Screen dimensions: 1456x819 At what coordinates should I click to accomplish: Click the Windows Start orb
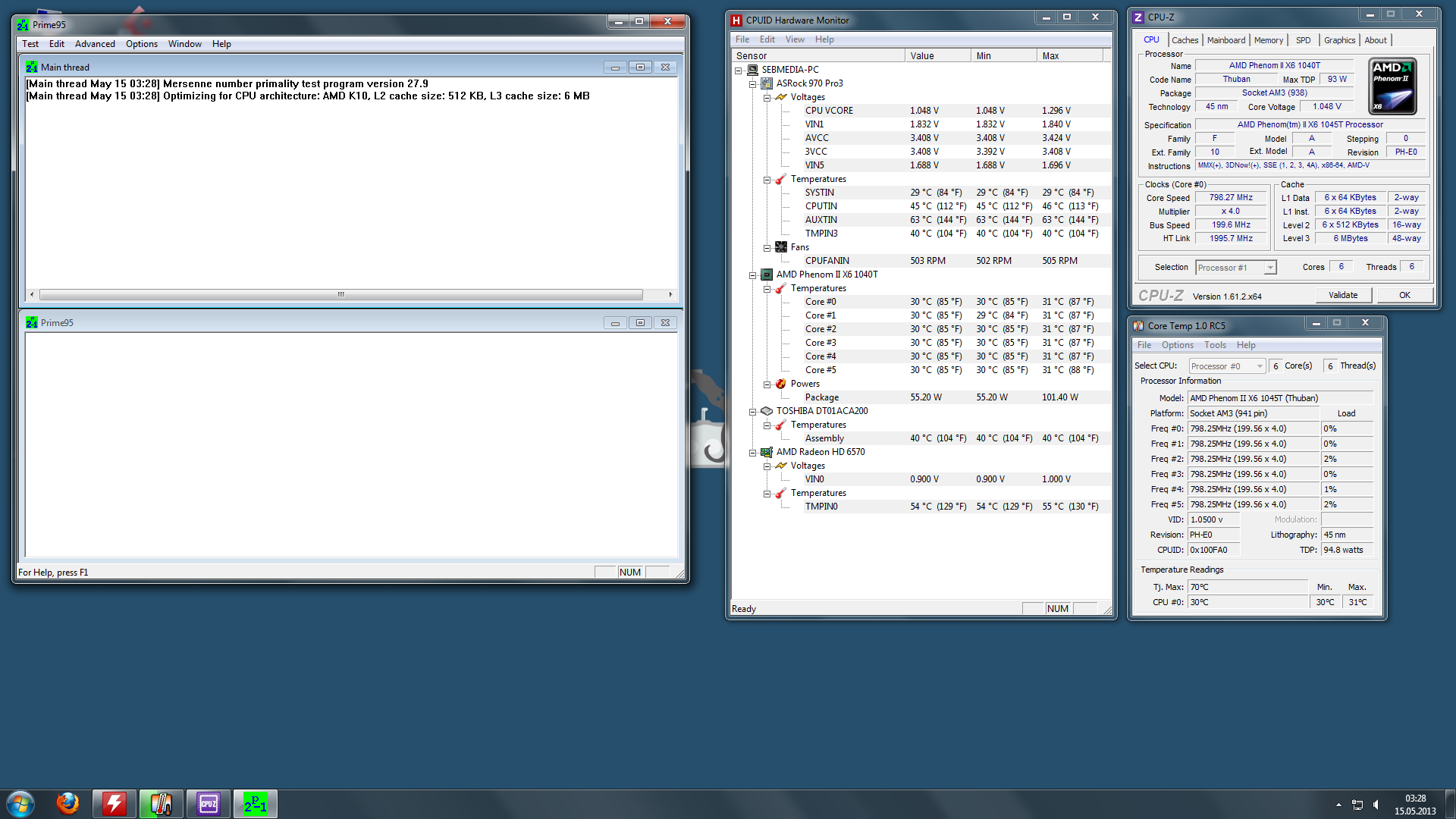[x=20, y=803]
